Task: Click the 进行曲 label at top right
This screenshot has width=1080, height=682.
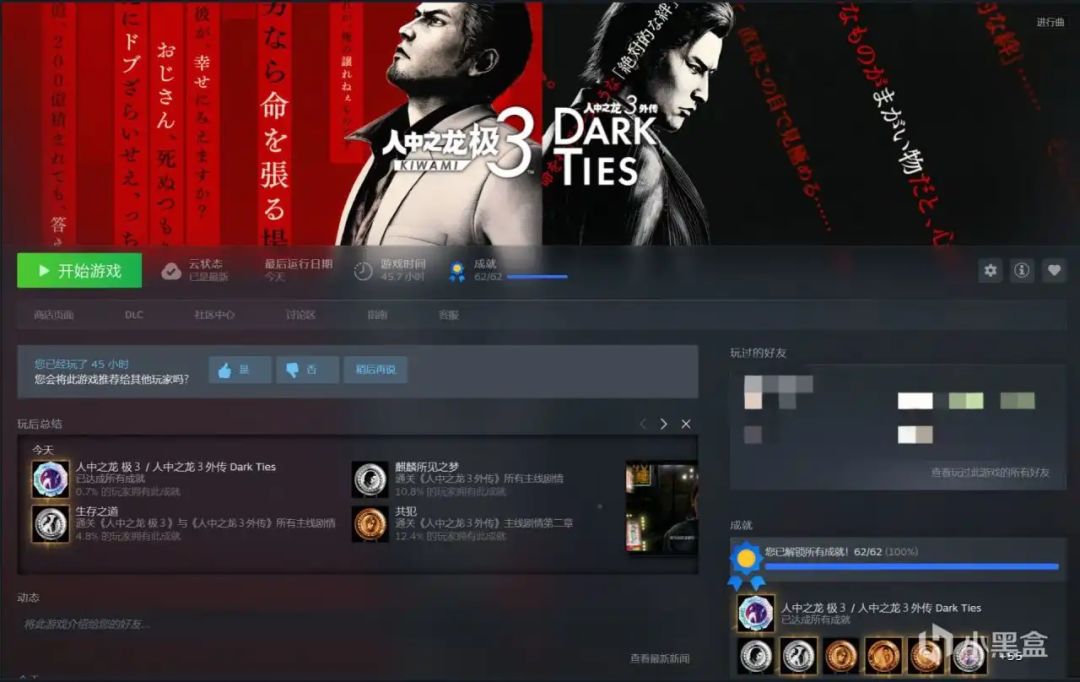Action: [1050, 23]
